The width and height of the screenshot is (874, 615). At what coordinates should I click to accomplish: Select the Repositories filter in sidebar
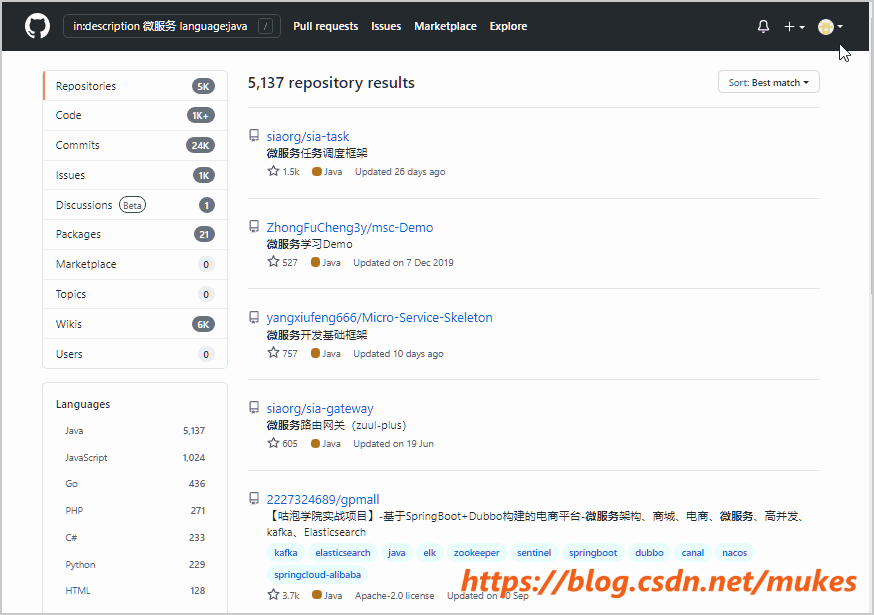135,86
